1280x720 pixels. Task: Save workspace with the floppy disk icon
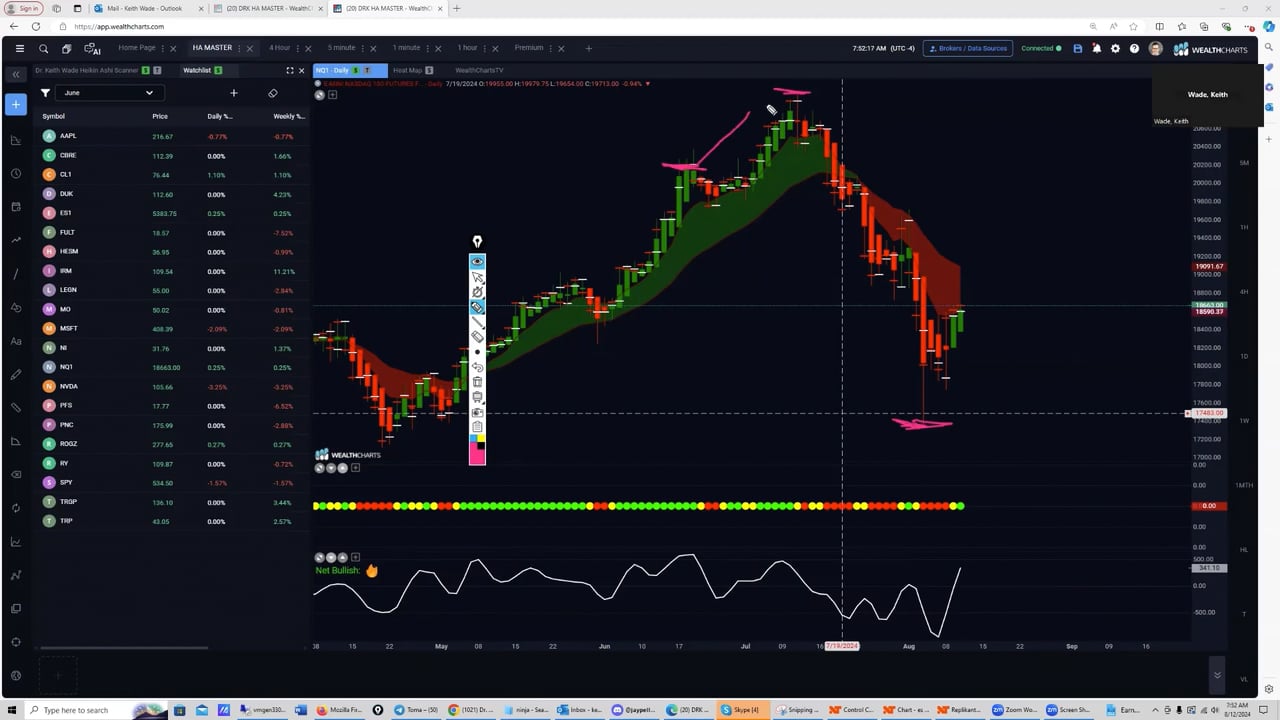1077,48
